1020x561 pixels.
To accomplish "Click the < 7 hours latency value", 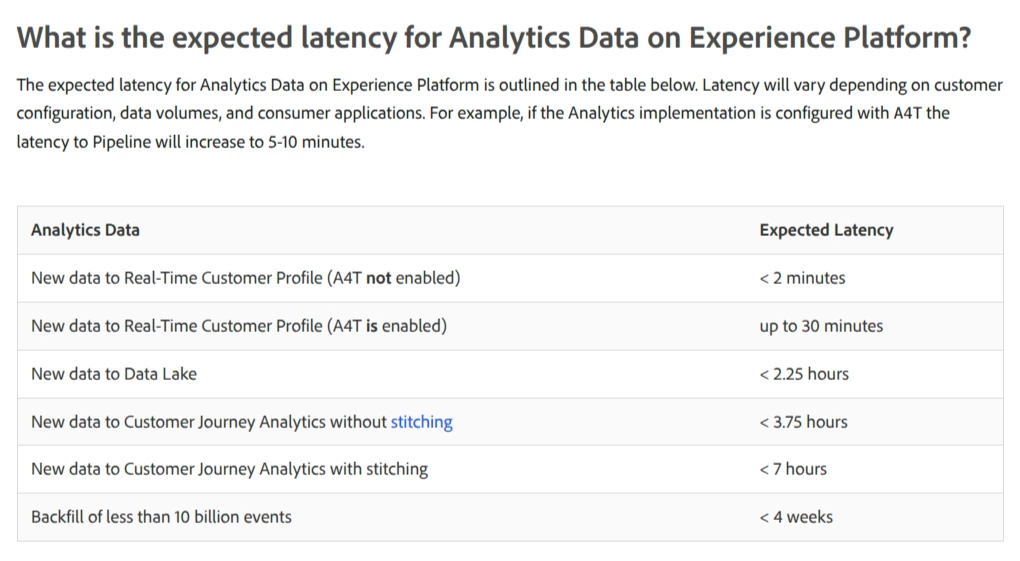I will [793, 469].
